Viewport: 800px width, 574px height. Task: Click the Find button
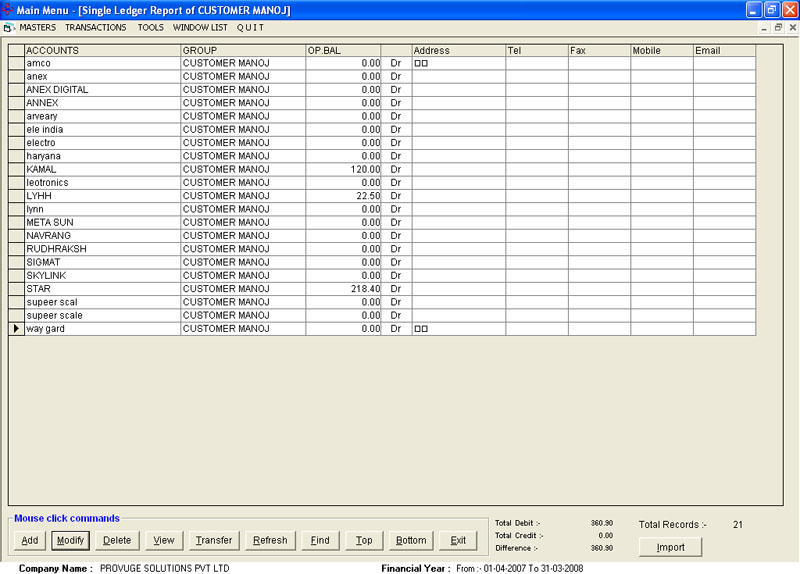click(320, 541)
